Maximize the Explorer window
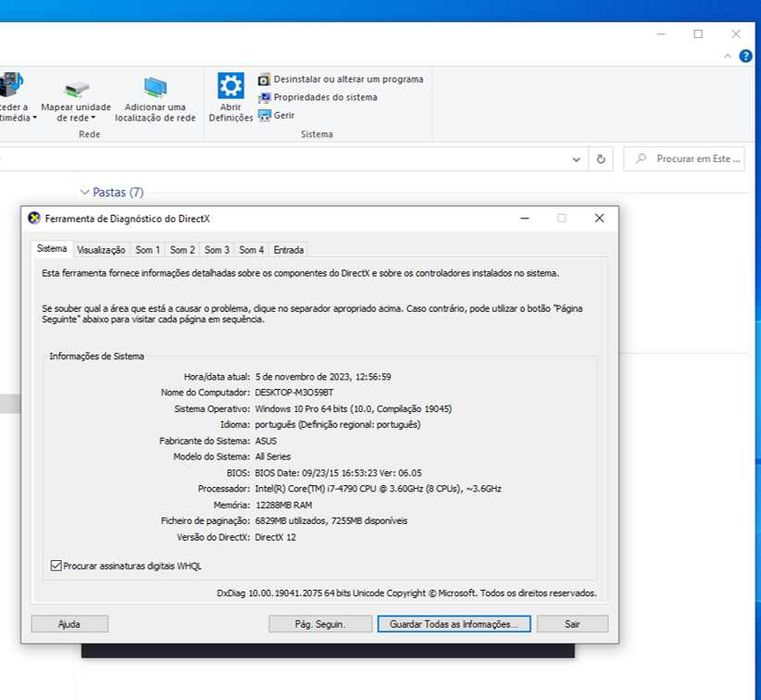Screen dimensions: 761x700 (x=698, y=34)
